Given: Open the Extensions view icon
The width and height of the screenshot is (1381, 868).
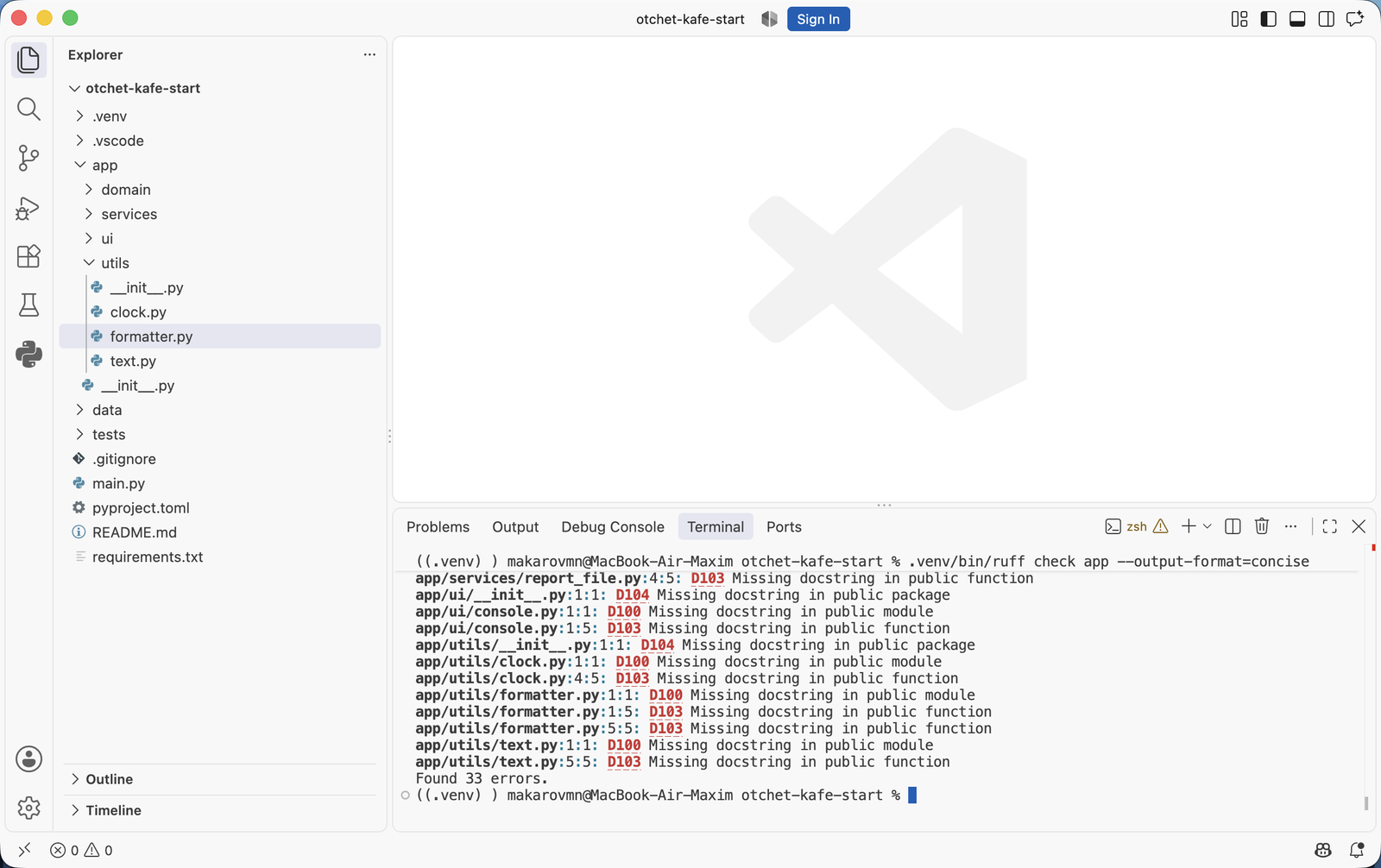Looking at the screenshot, I should click(x=28, y=256).
